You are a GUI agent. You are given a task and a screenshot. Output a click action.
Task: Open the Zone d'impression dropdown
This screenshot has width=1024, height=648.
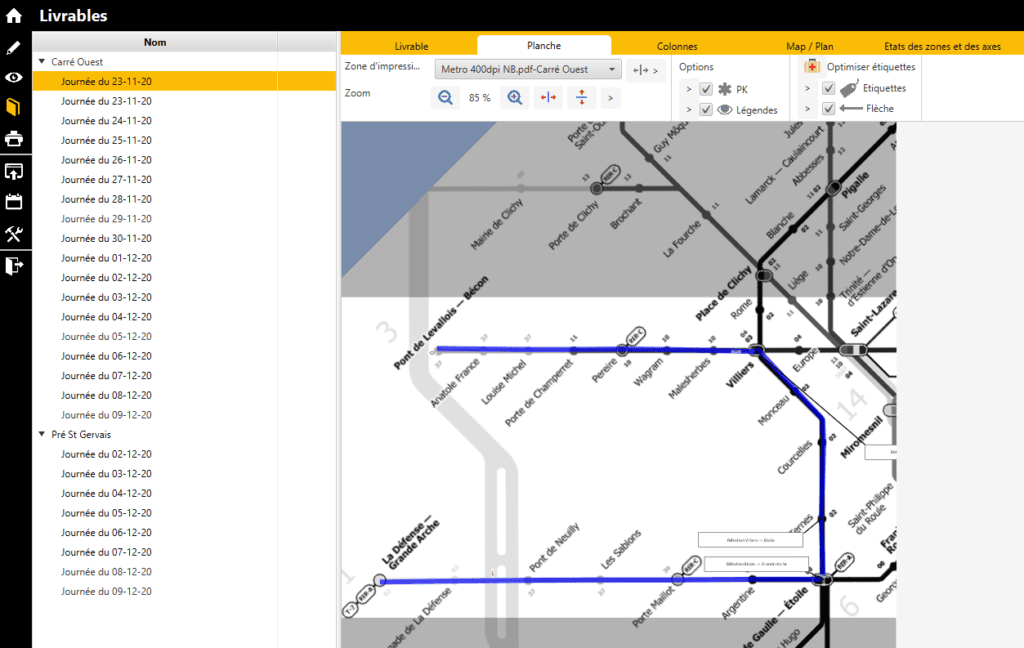(x=528, y=69)
